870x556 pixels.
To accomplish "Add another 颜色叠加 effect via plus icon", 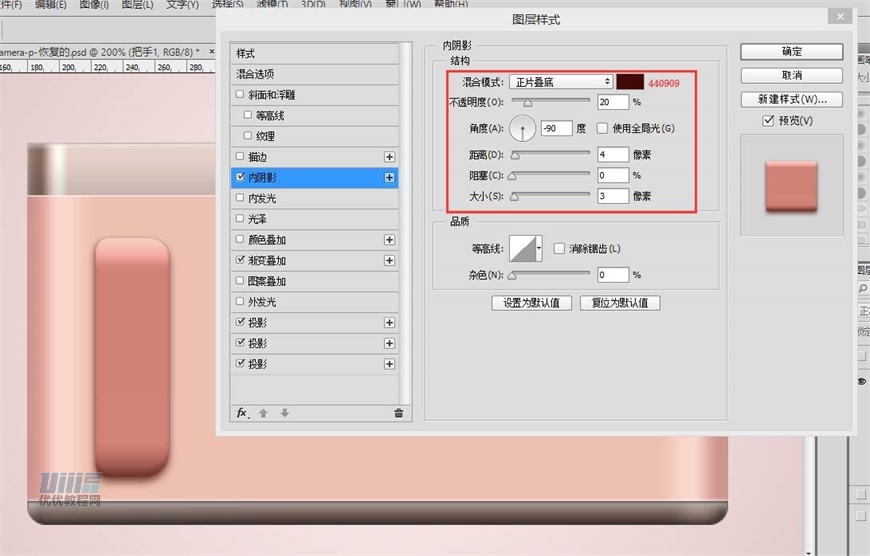I will 389,240.
